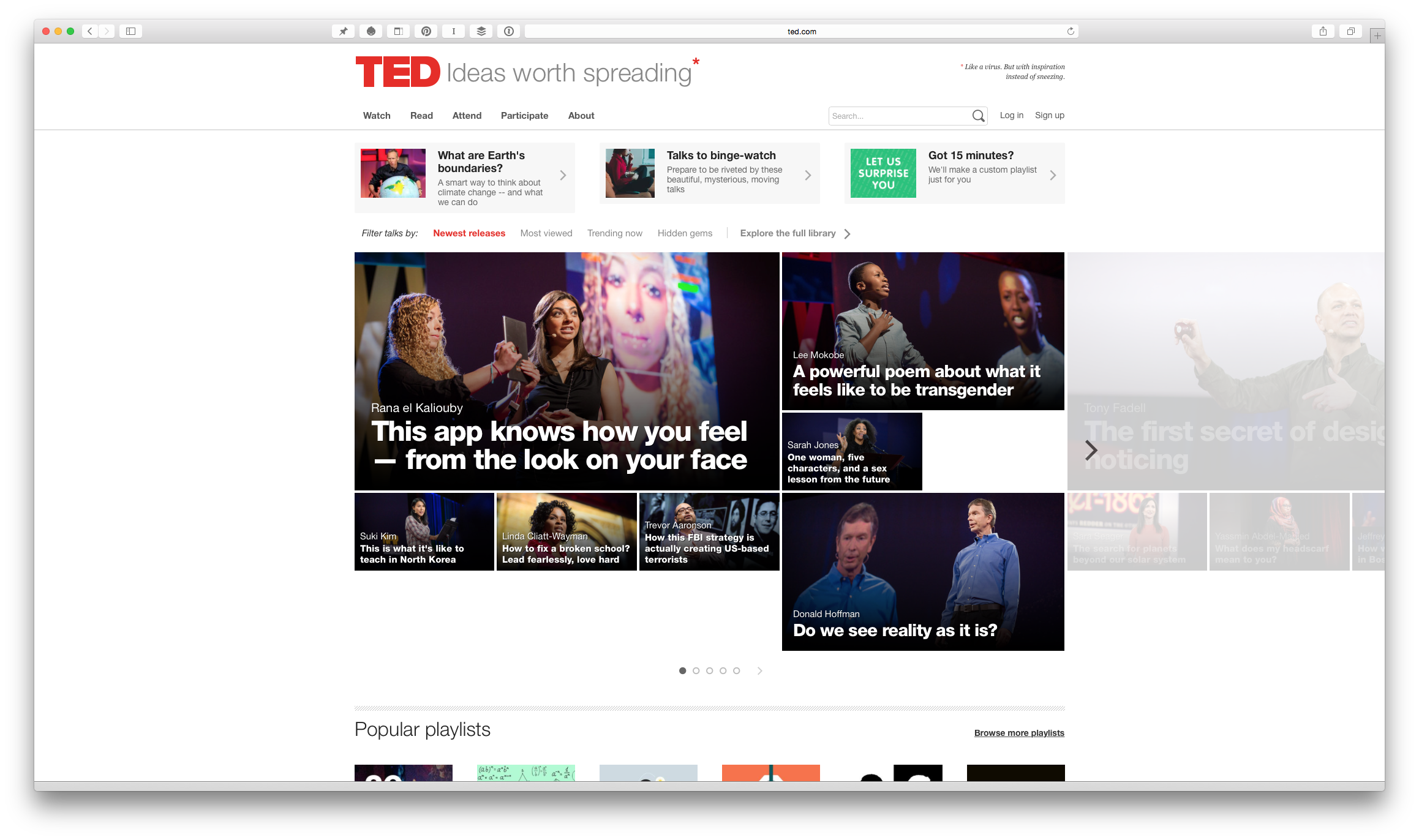Select the fifth carousel page dot

pos(736,670)
